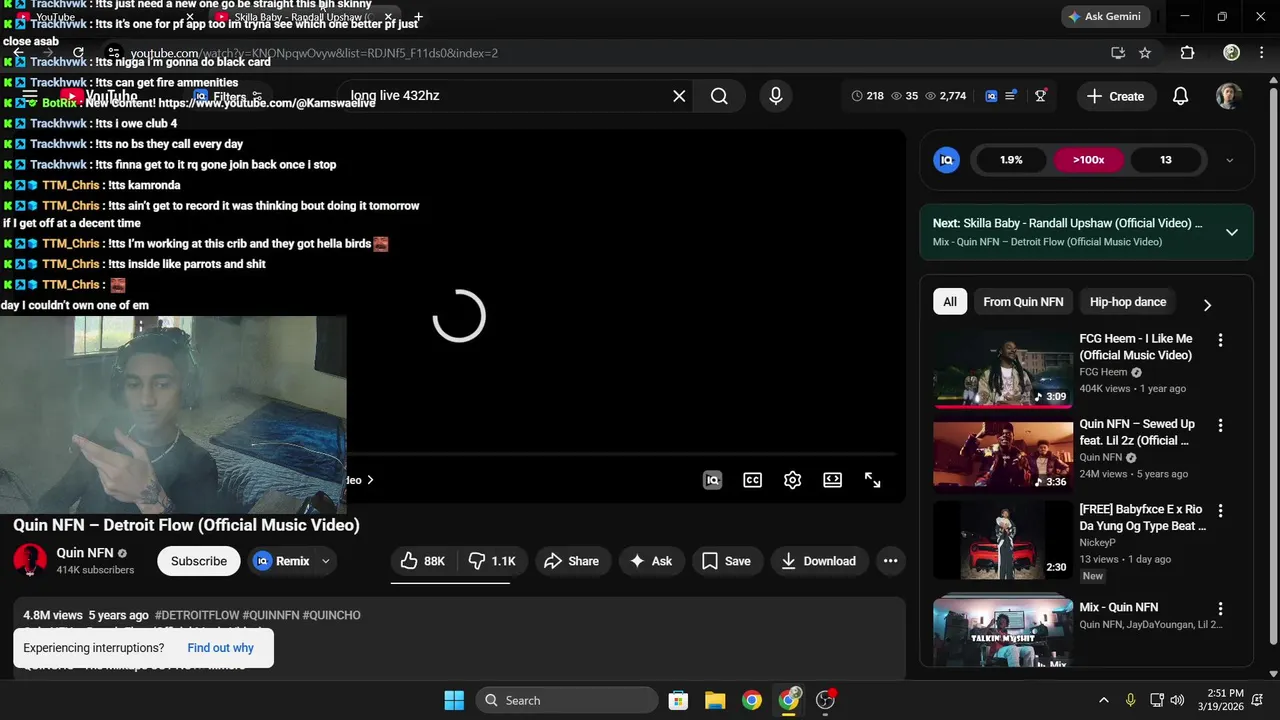Viewport: 1280px width, 720px height.
Task: Open OBS Studio from the taskbar
Action: pyautogui.click(x=826, y=700)
